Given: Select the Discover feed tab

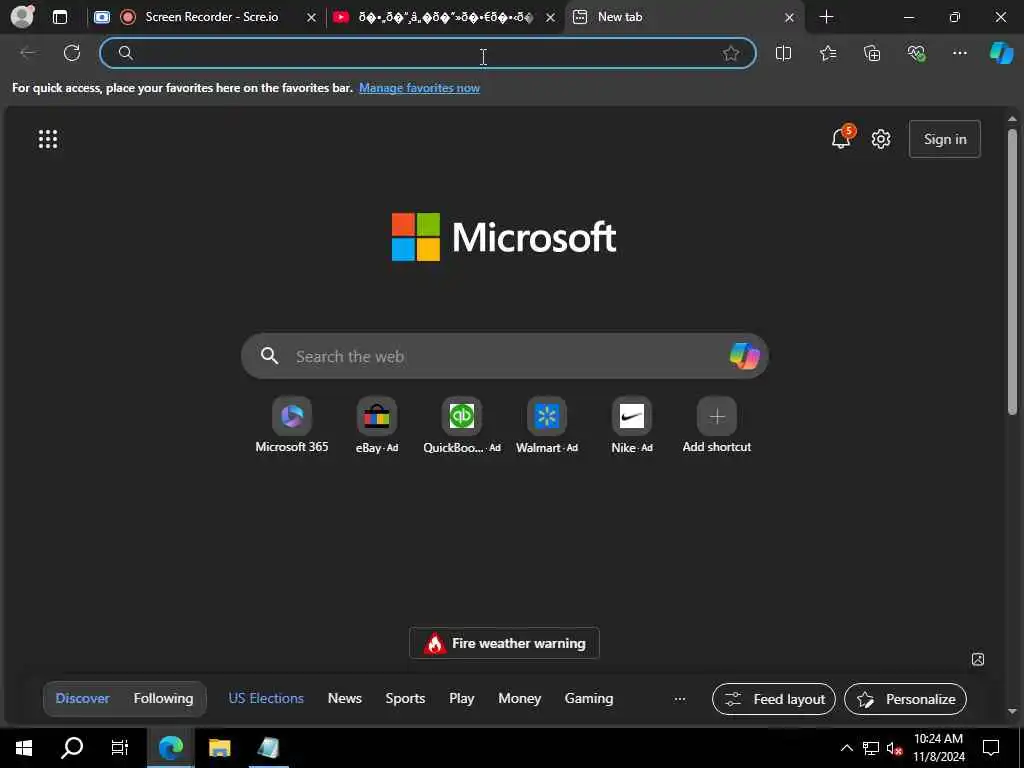Looking at the screenshot, I should 82,698.
